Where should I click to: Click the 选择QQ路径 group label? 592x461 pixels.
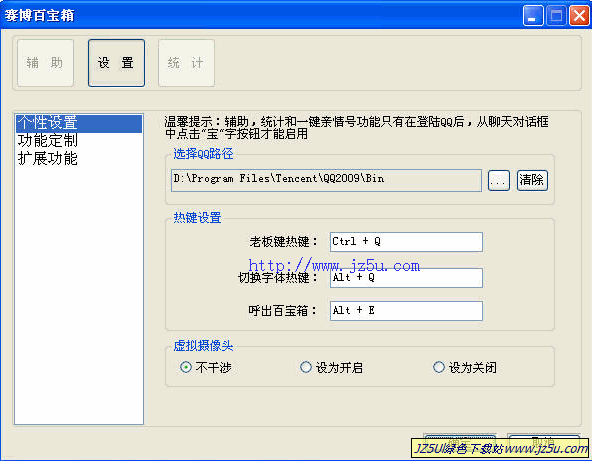[x=203, y=154]
